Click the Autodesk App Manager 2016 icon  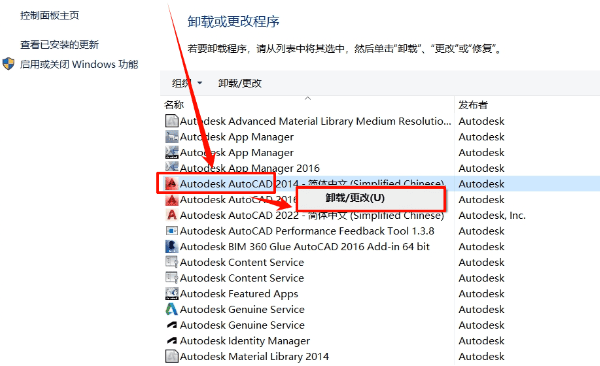pyautogui.click(x=171, y=167)
